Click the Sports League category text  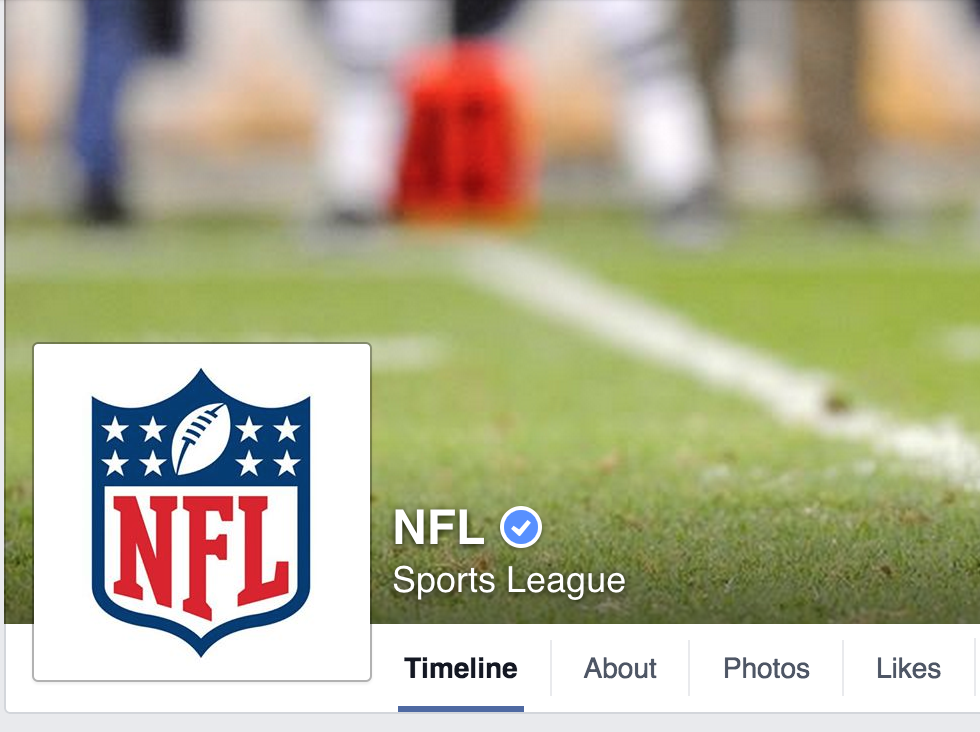[509, 580]
